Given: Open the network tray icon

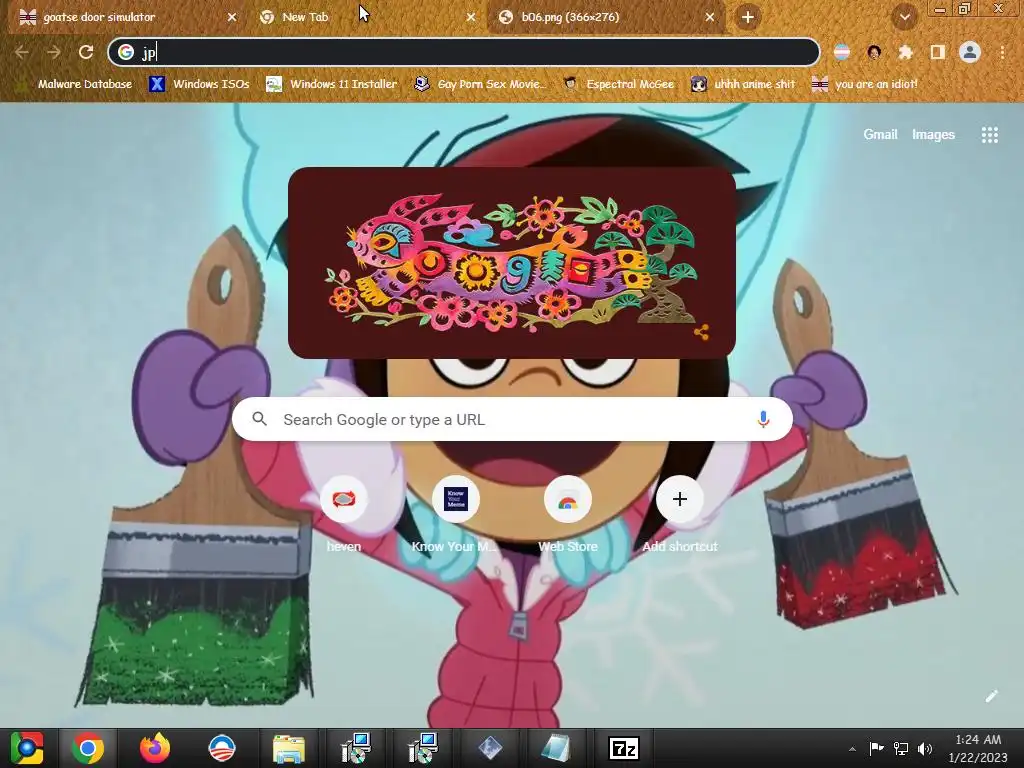Looking at the screenshot, I should (x=901, y=748).
